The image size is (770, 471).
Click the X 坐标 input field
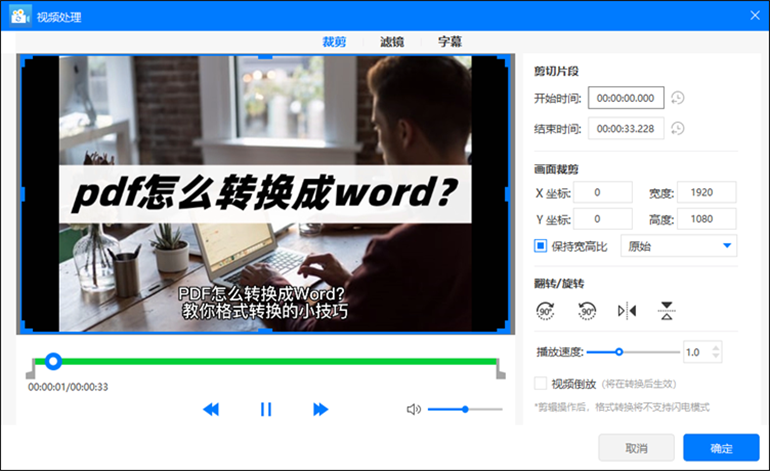[603, 192]
